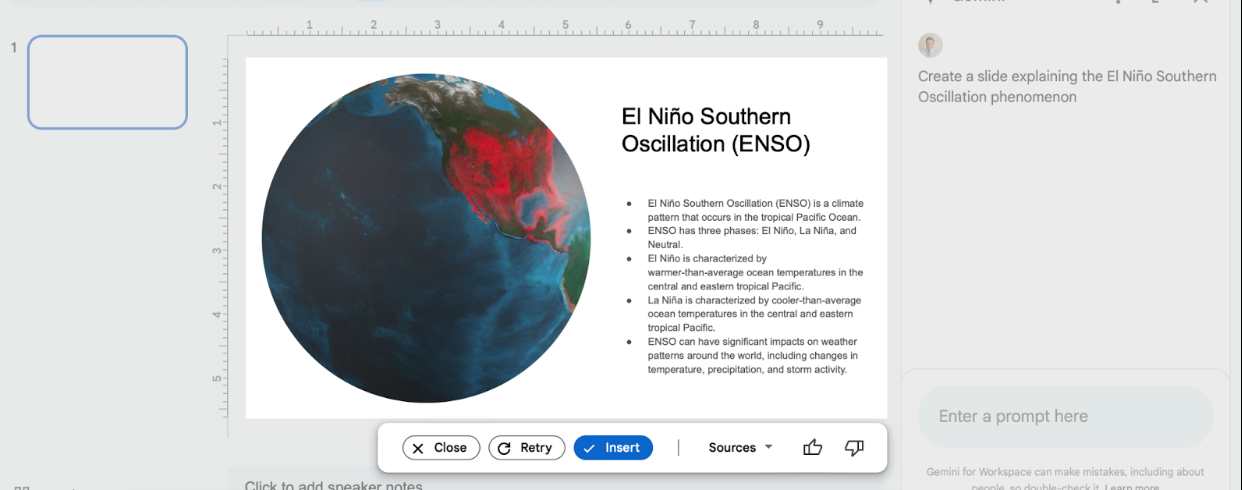This screenshot has width=1242, height=490.
Task: Focus the "Enter a prompt here" field
Action: pyautogui.click(x=1064, y=416)
